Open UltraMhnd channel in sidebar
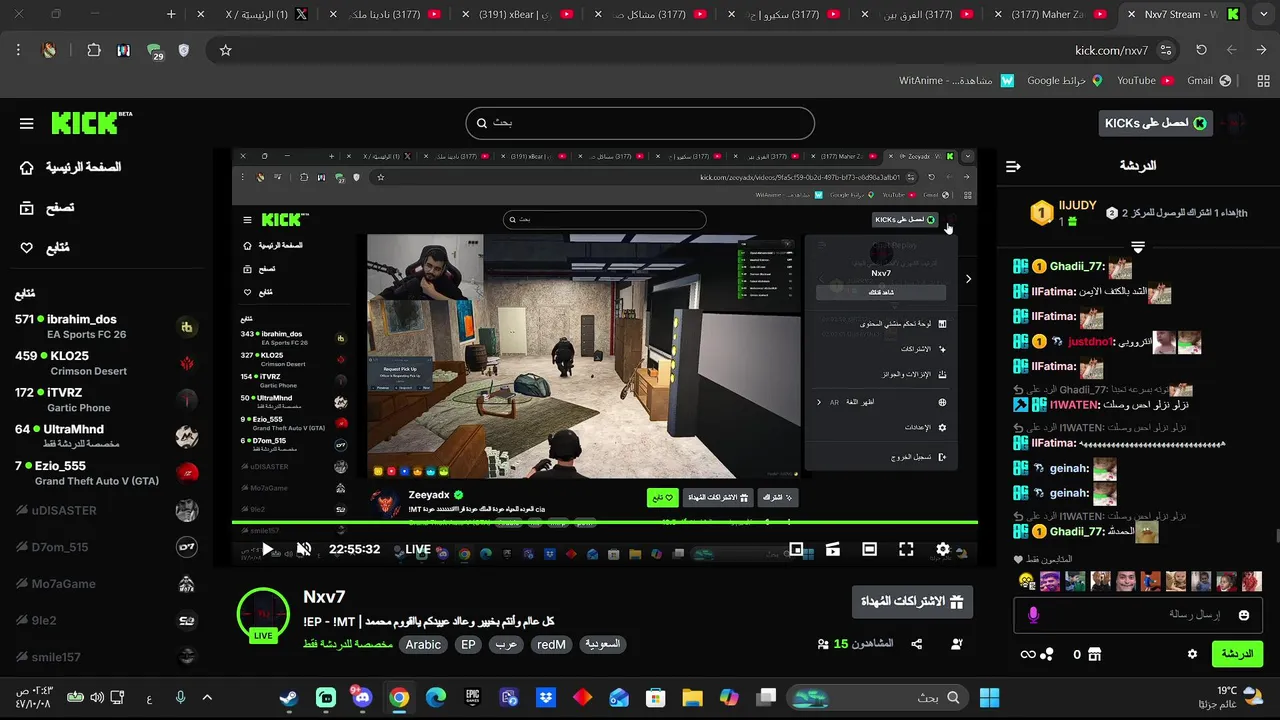The image size is (1280, 720). click(107, 436)
